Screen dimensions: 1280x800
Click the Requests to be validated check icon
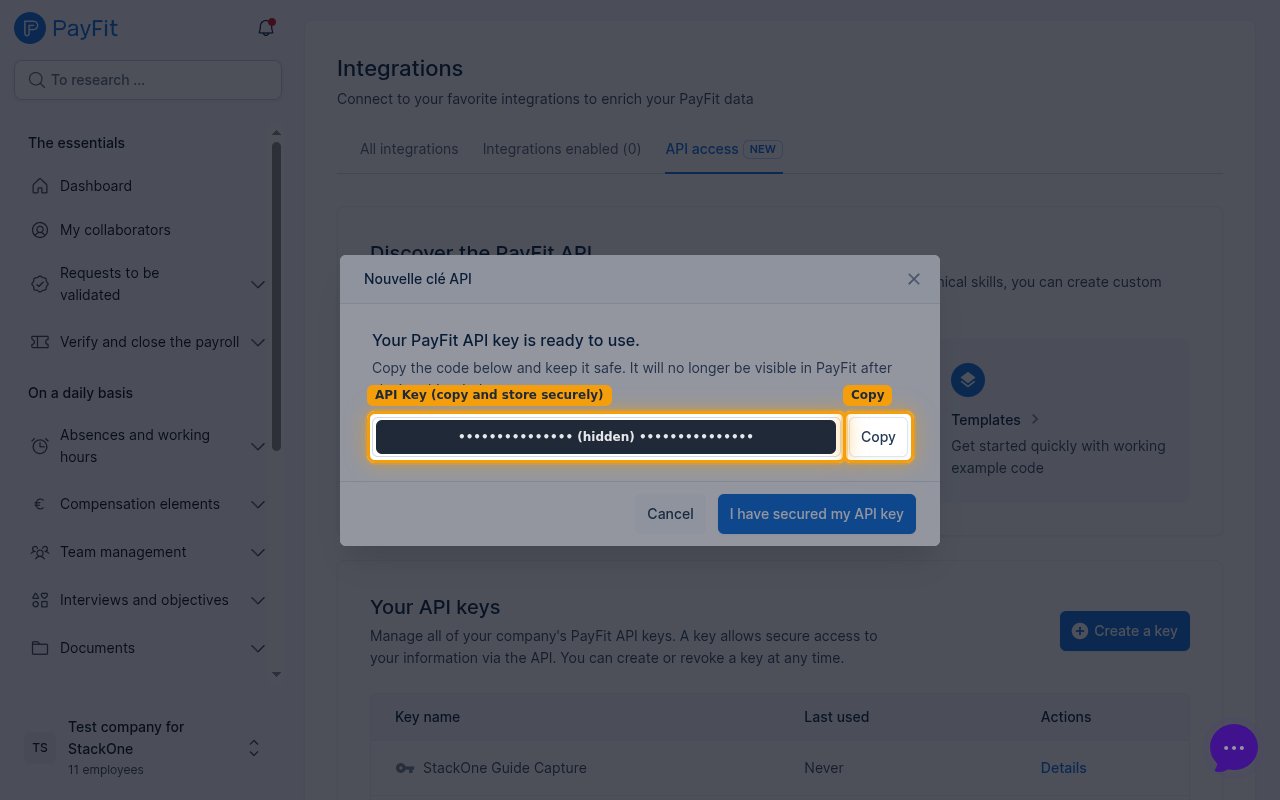point(40,284)
